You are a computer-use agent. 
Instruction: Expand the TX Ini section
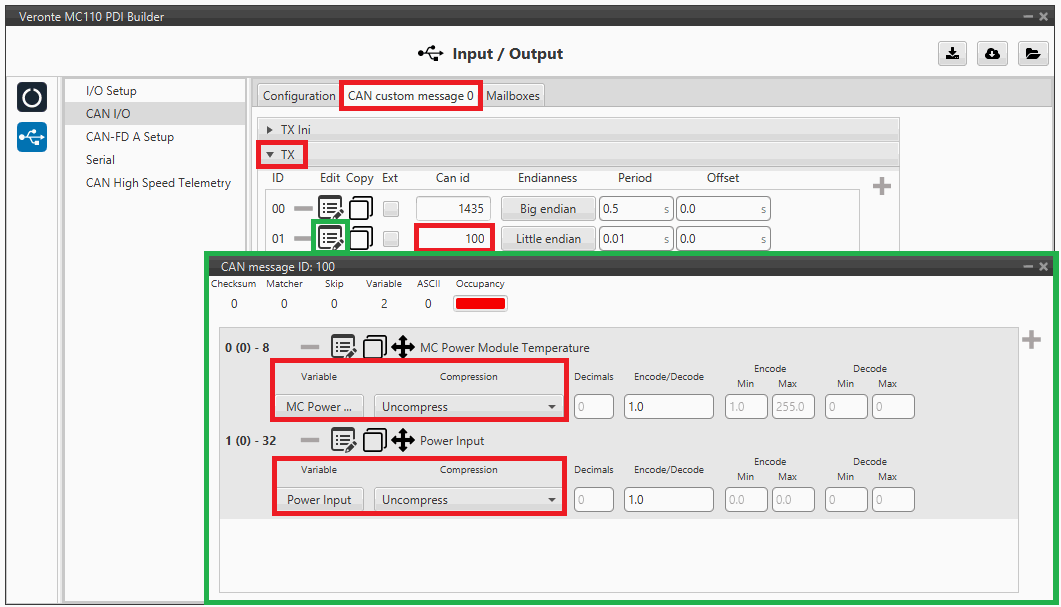270,130
